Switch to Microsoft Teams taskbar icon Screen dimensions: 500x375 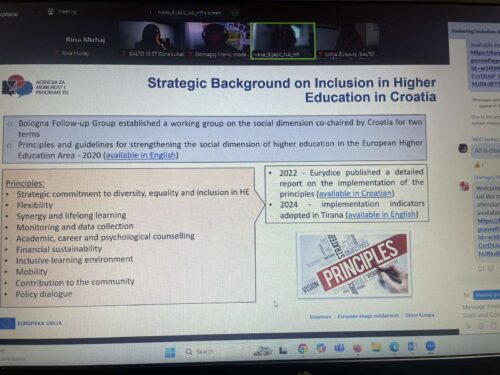point(339,348)
